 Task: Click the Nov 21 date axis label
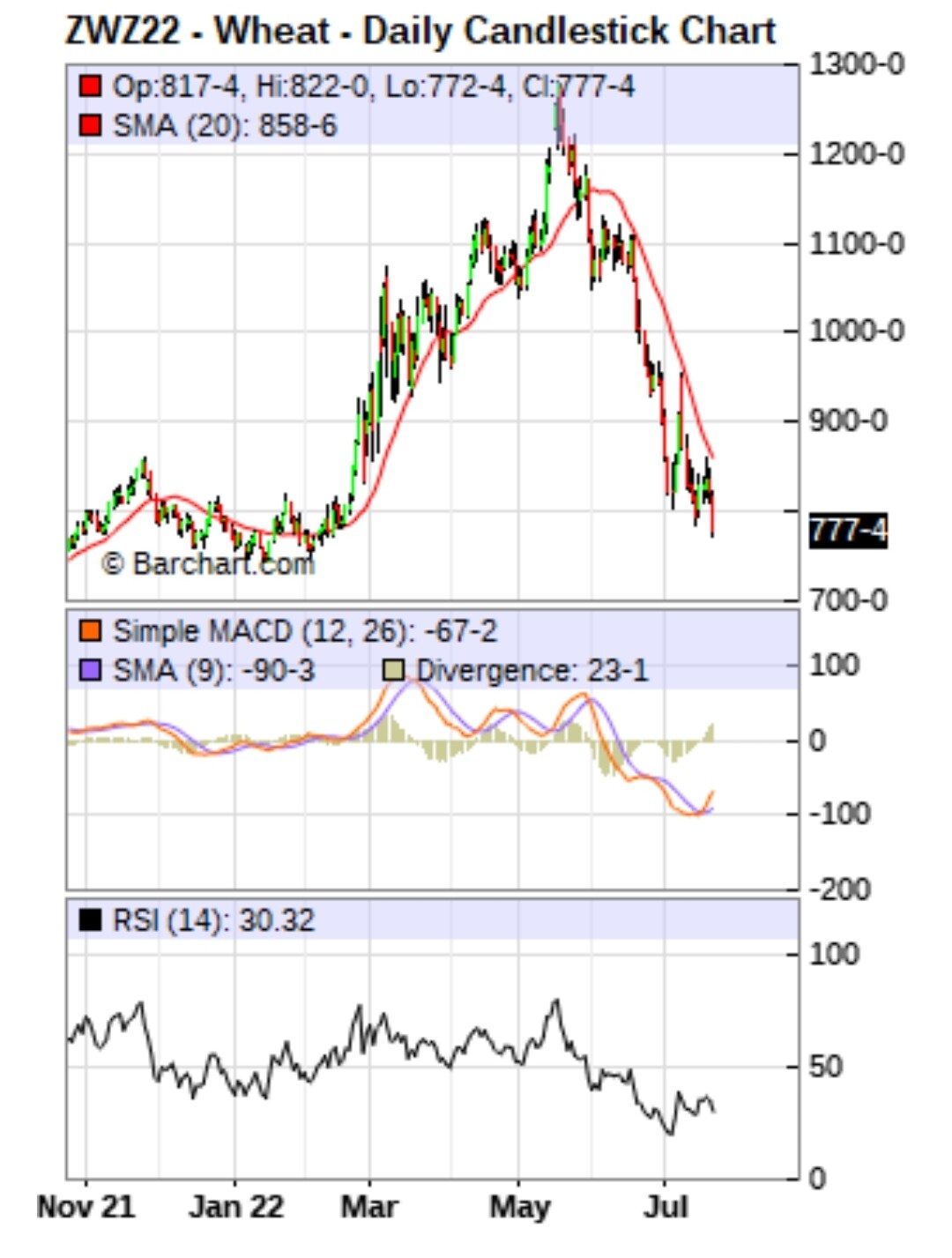coord(86,1207)
